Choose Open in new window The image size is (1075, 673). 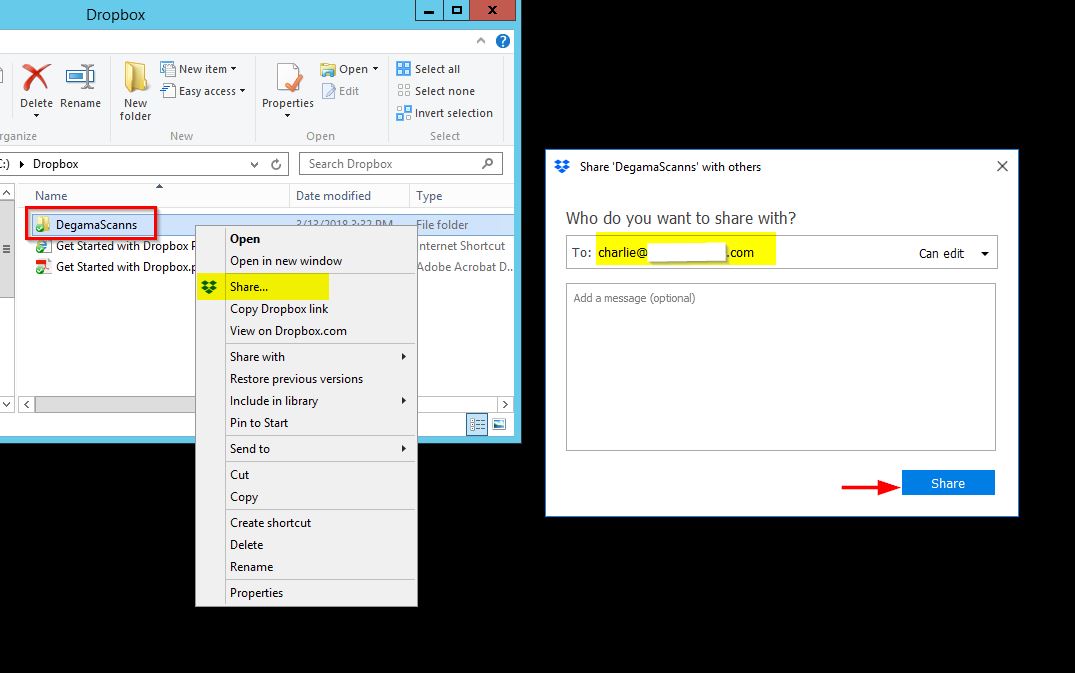[x=306, y=260]
